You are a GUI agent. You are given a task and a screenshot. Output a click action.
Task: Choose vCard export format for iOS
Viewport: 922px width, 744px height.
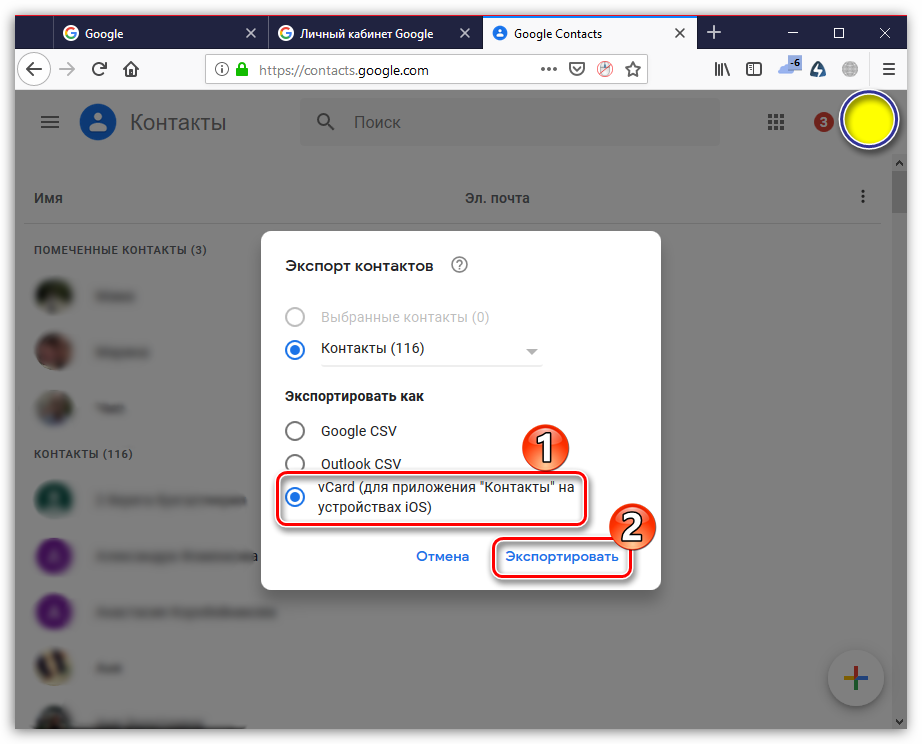pos(295,497)
